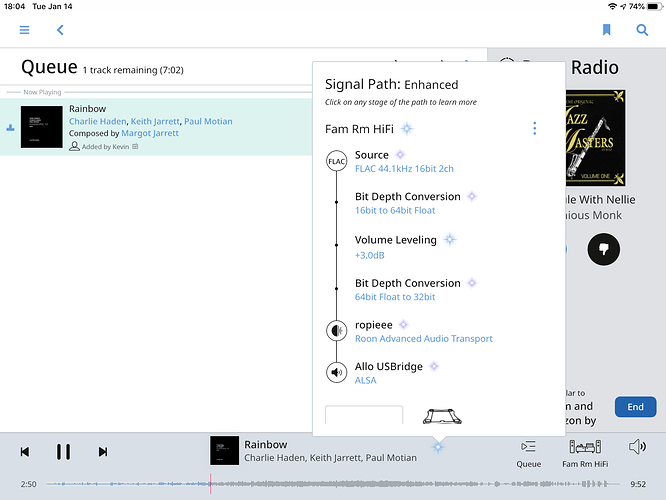
Task: Open artist link Keith Jarrett
Action: (x=155, y=121)
